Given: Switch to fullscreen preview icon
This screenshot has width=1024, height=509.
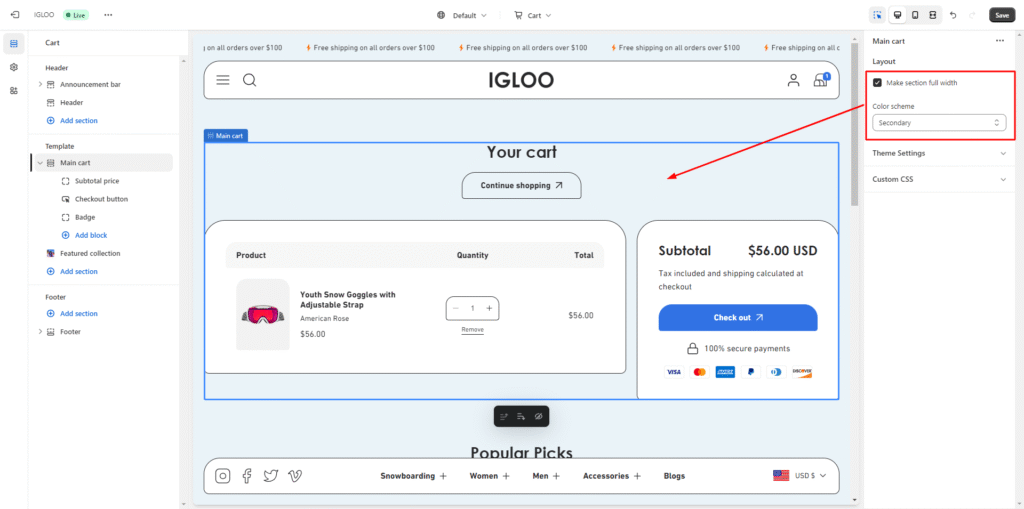Looking at the screenshot, I should click(932, 15).
